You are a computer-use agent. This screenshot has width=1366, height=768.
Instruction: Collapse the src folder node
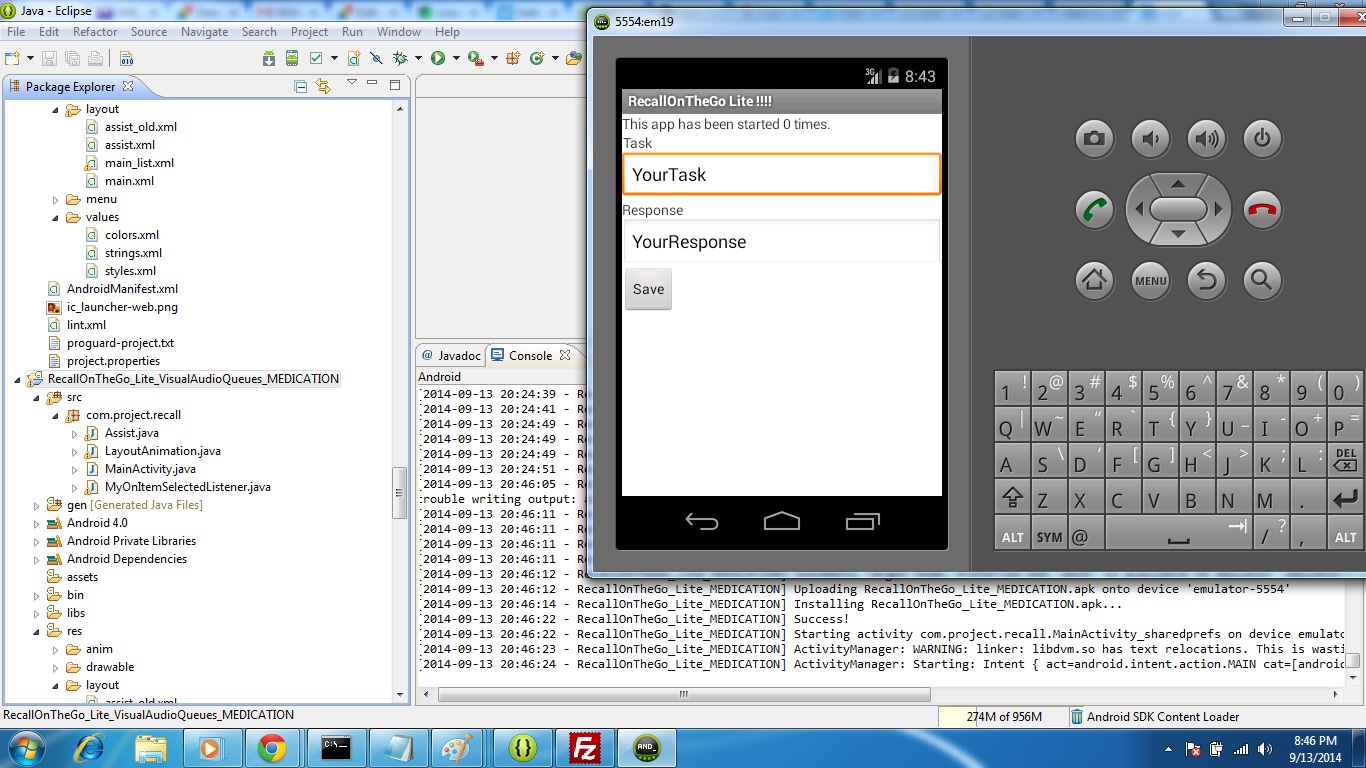37,397
